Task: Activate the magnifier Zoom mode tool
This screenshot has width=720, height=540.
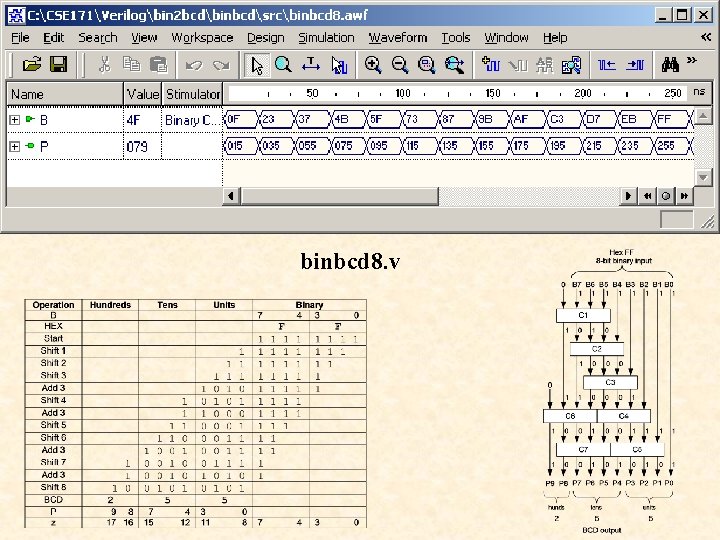Action: pyautogui.click(x=283, y=65)
